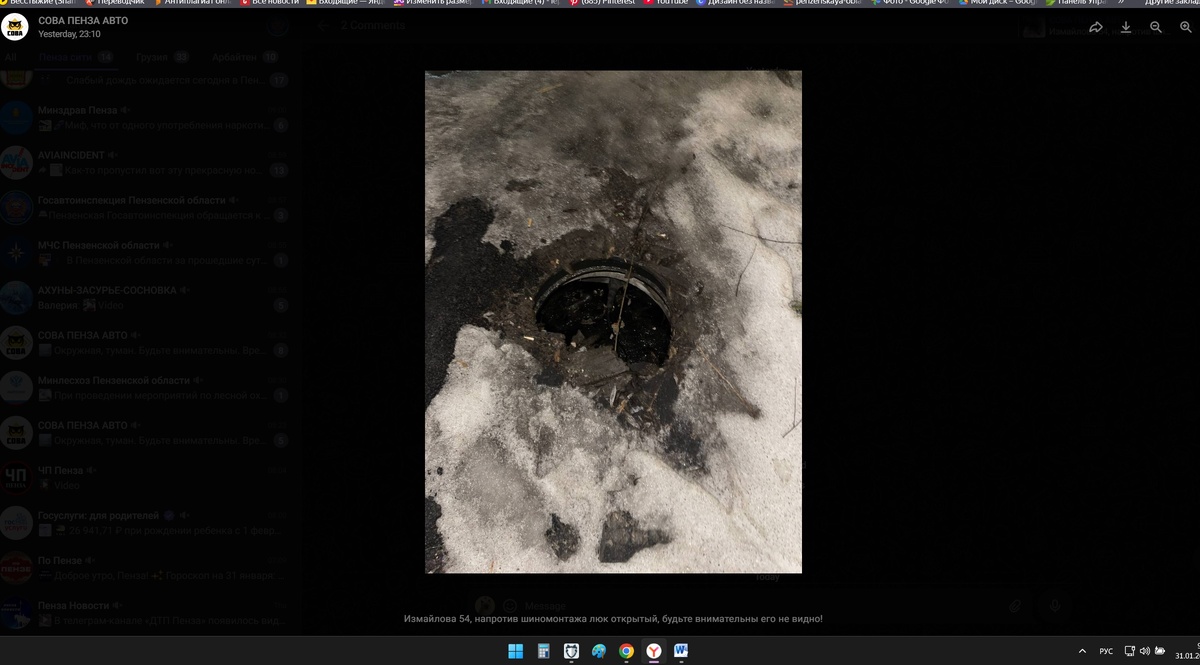This screenshot has width=1200, height=665.
Task: Launch Calculator from the taskbar
Action: [543, 651]
